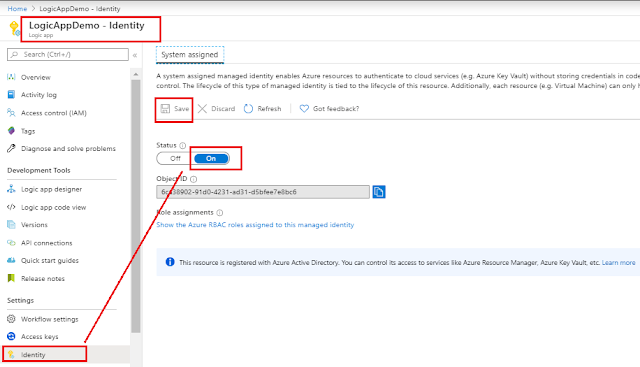Open Workflow settings menu item

tap(49, 319)
